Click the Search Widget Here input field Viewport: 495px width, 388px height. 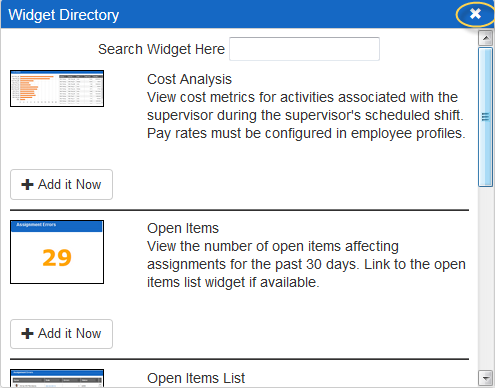pyautogui.click(x=304, y=49)
